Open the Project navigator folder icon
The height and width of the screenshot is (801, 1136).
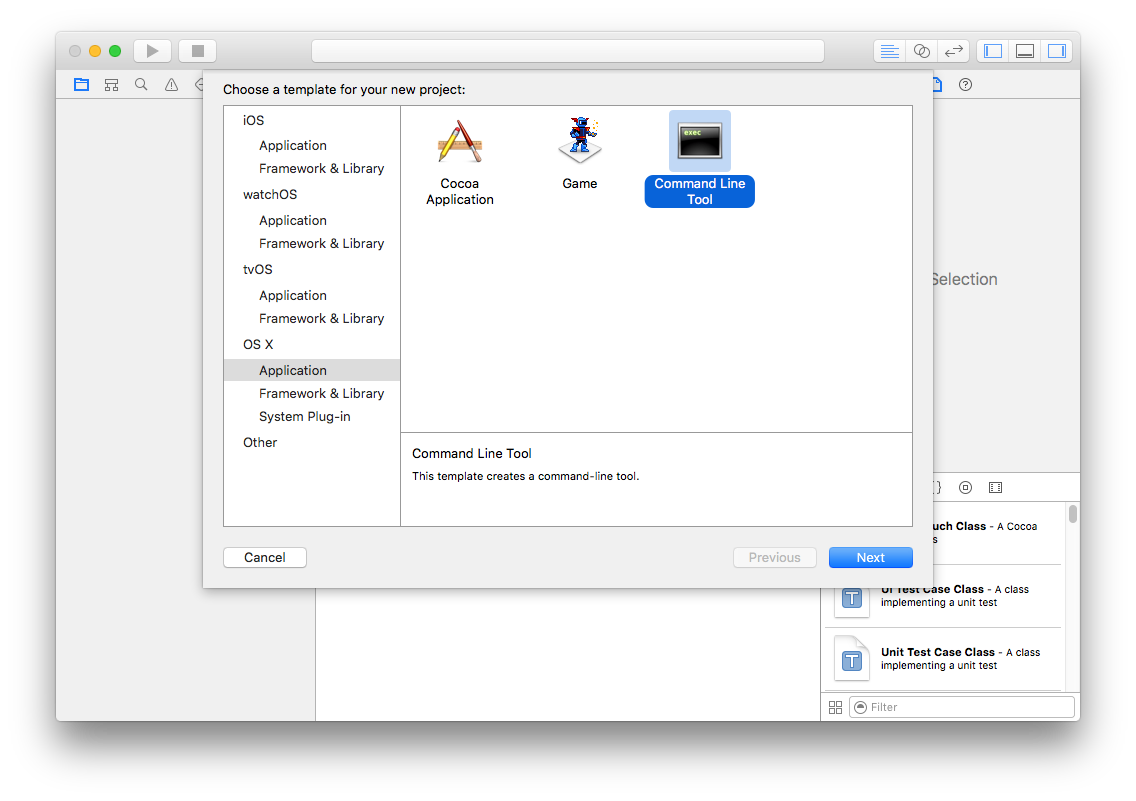81,85
